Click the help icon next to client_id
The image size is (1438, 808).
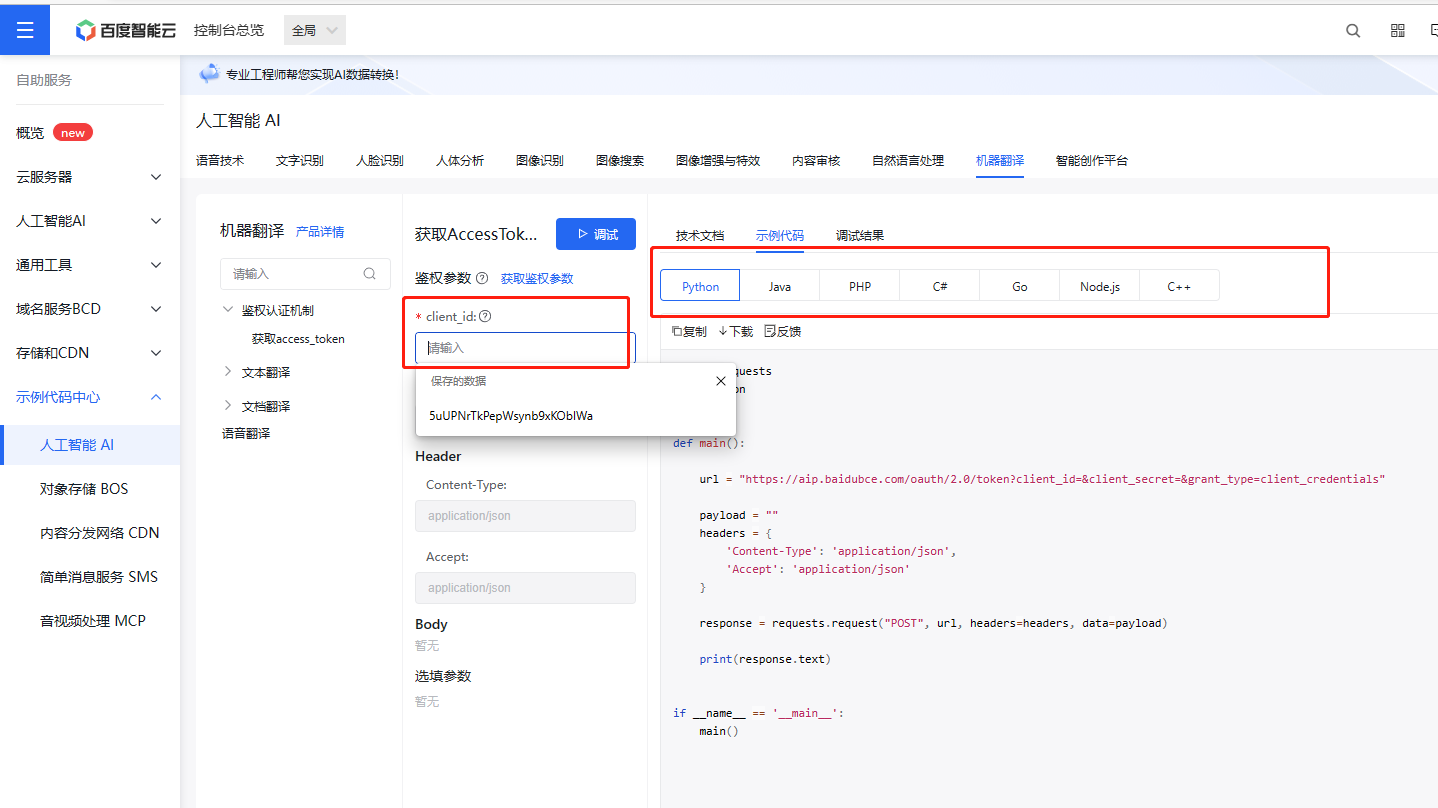coord(485,317)
